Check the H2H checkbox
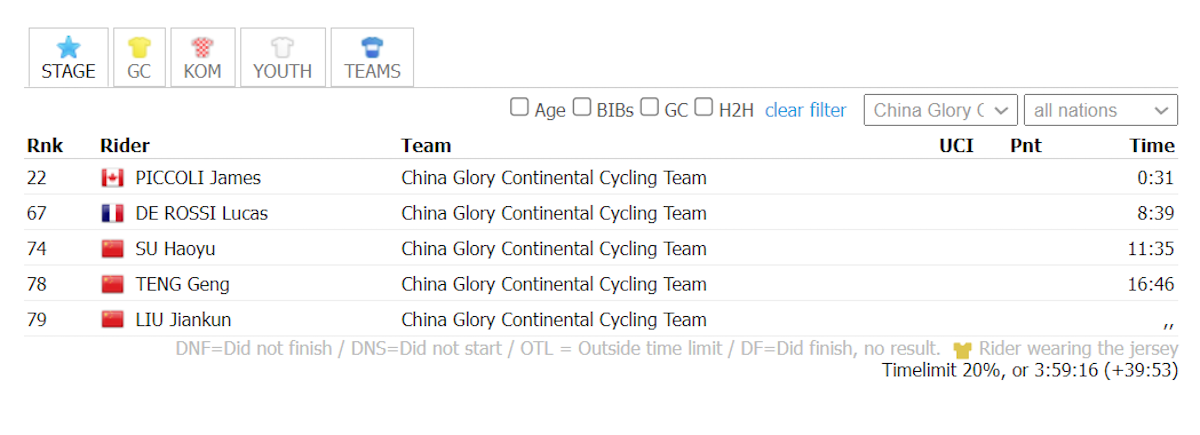1200x435 pixels. [x=704, y=107]
